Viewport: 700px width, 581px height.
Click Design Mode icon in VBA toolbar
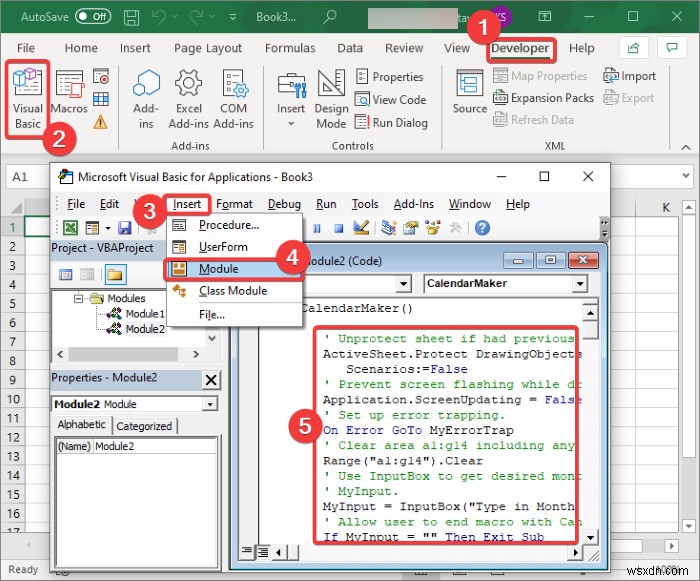point(361,228)
